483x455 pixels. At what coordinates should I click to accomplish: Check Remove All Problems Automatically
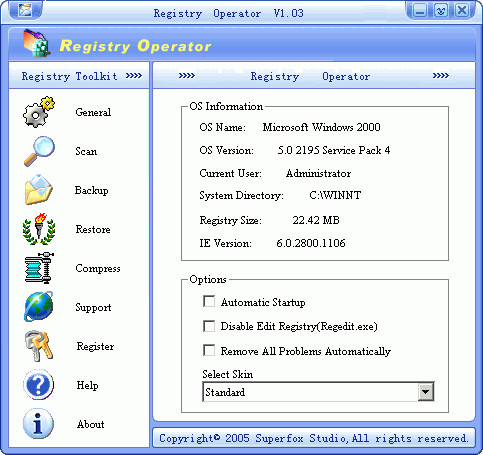tap(209, 350)
